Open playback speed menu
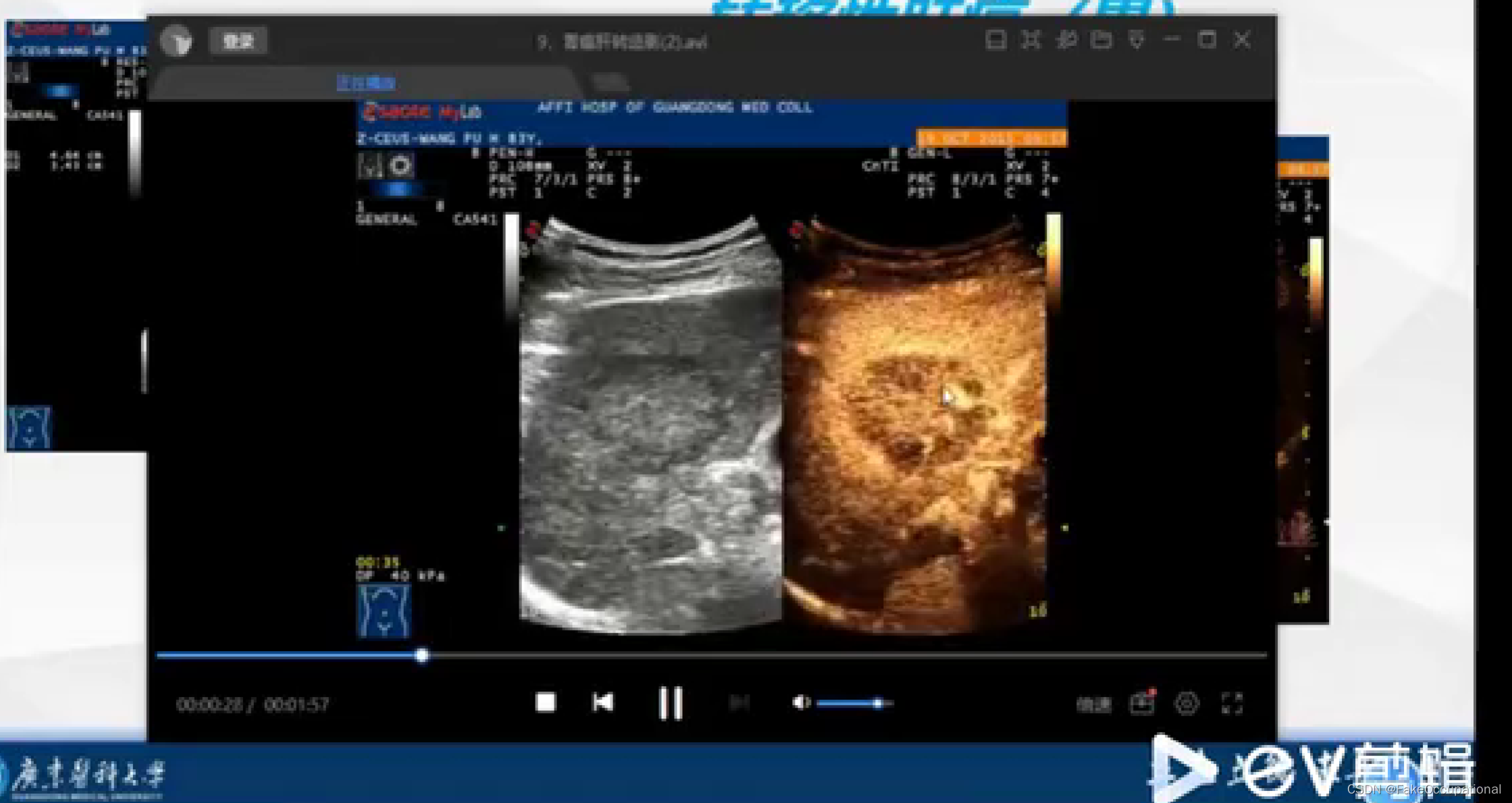1512x803 pixels. tap(1093, 704)
